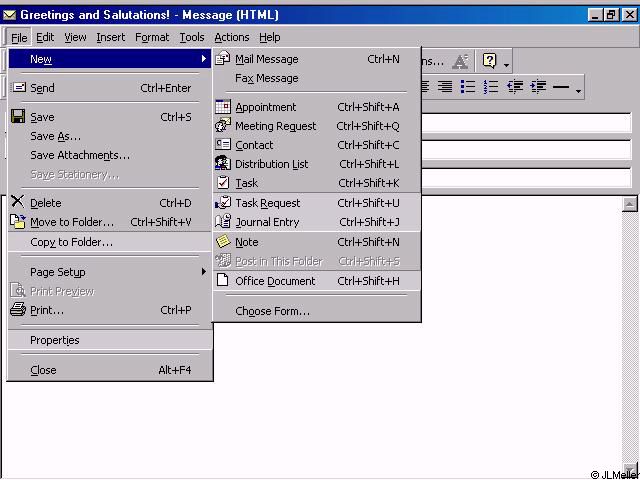Apply bulleted list formatting

467,88
